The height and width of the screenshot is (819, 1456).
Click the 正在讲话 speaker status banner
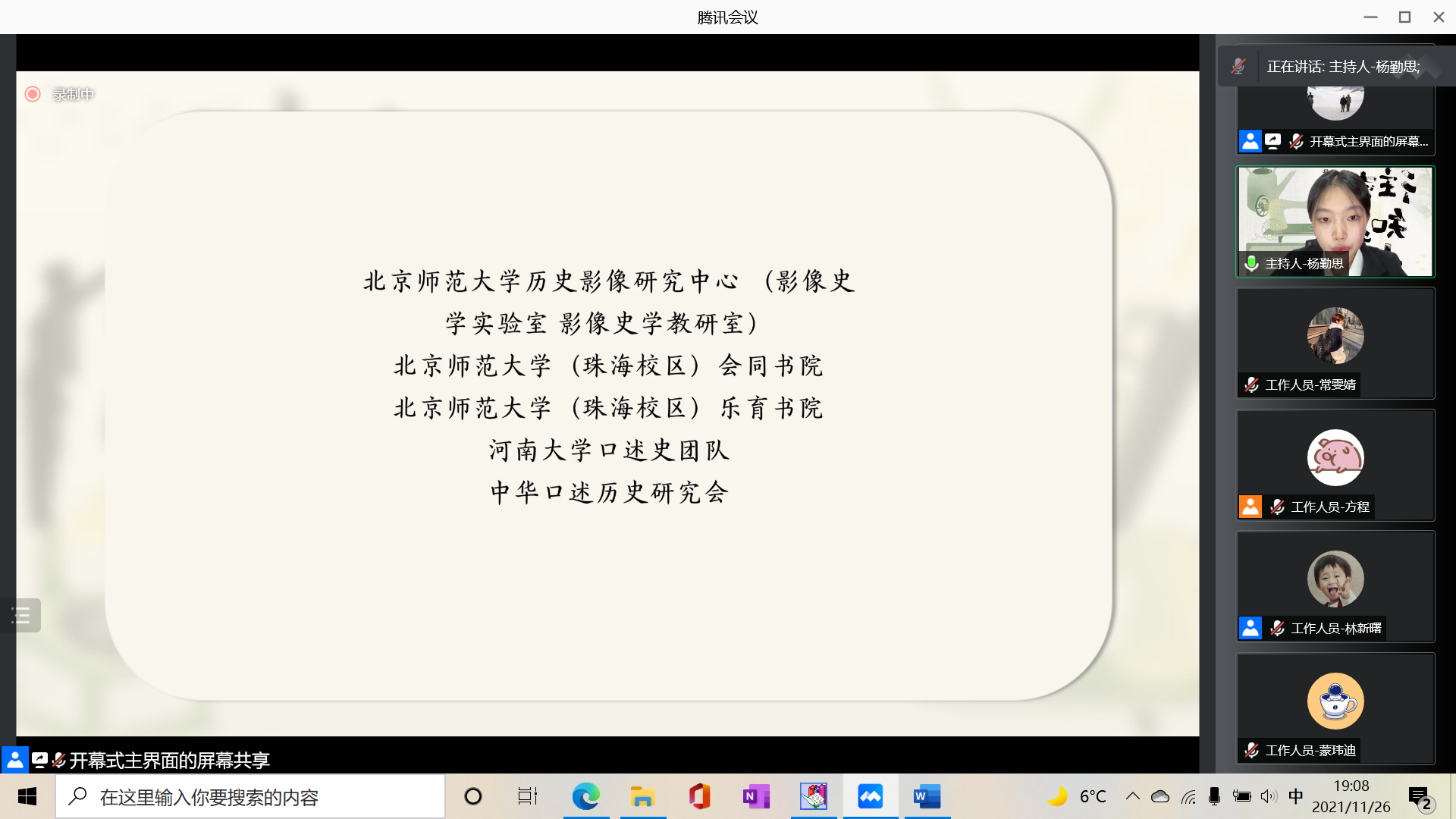pyautogui.click(x=1343, y=67)
